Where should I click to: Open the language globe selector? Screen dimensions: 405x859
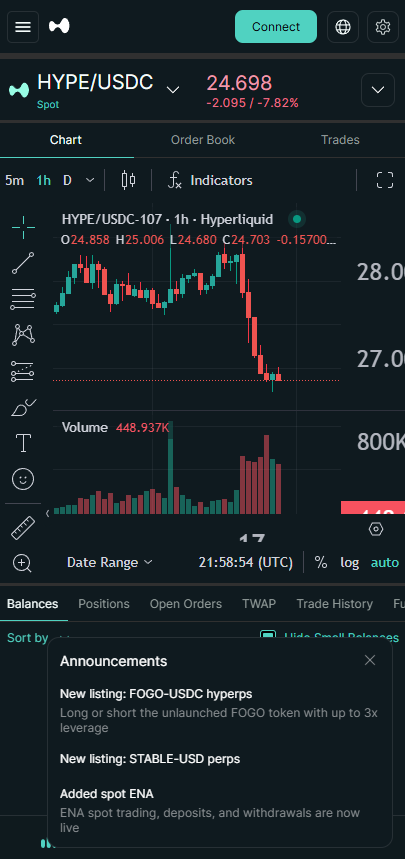pyautogui.click(x=343, y=27)
